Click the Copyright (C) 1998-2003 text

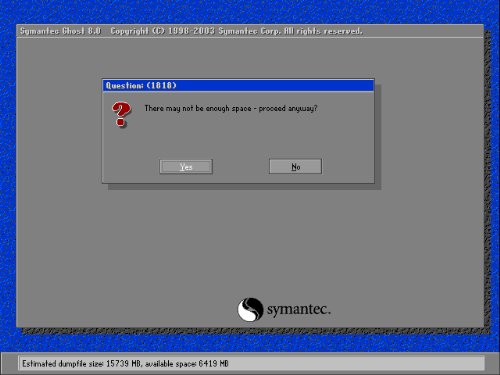pos(162,31)
